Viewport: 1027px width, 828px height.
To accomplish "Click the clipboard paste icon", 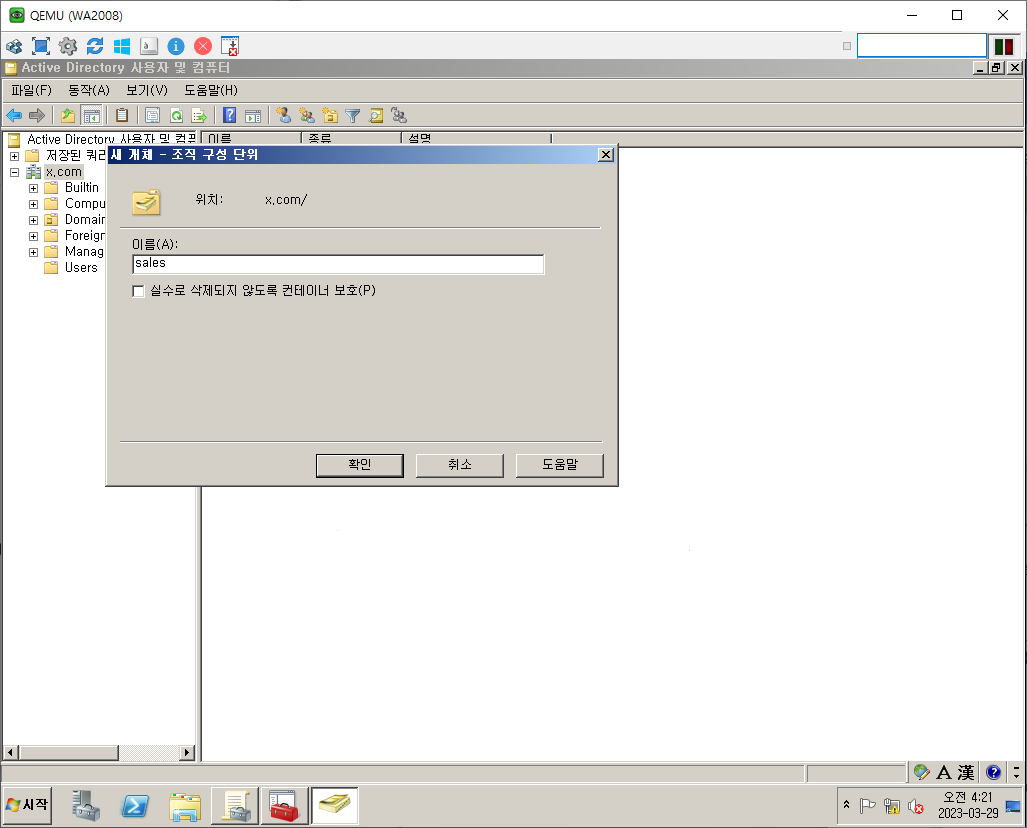I will coord(122,116).
